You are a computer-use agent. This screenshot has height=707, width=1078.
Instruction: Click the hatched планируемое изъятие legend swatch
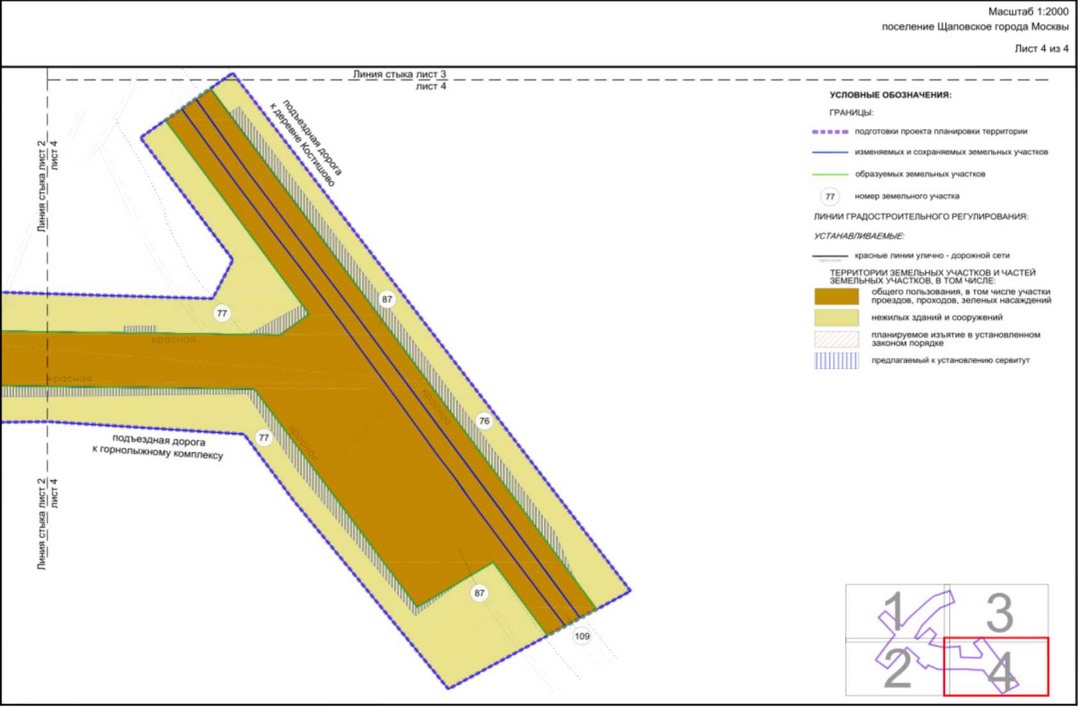coord(836,339)
